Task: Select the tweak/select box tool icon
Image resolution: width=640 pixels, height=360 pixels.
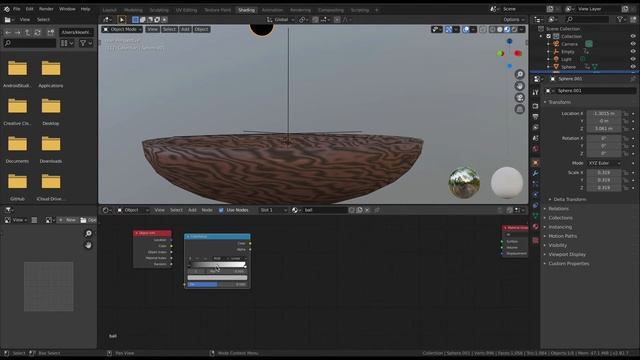Action: point(122,20)
